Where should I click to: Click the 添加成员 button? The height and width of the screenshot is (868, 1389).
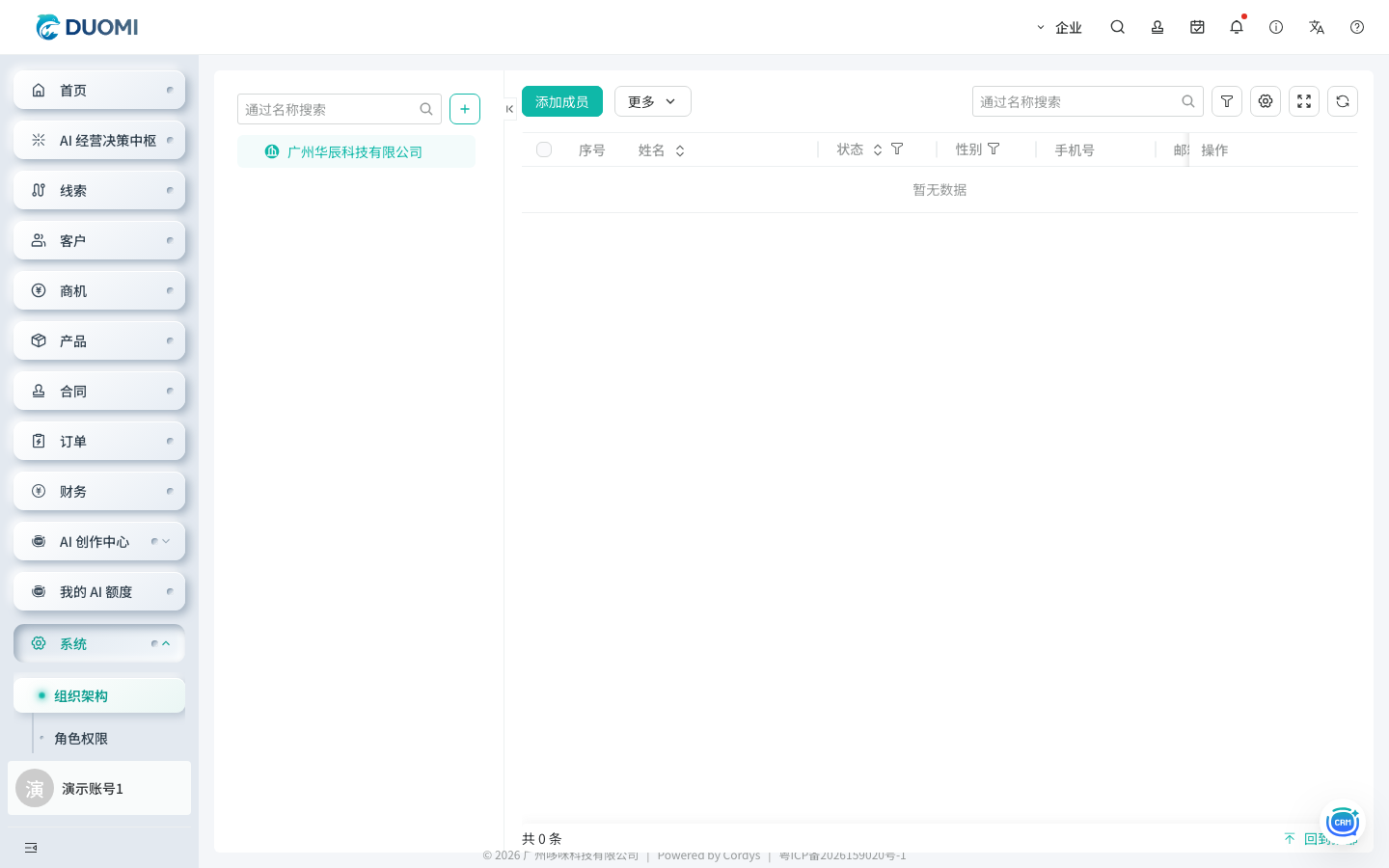pyautogui.click(x=562, y=101)
